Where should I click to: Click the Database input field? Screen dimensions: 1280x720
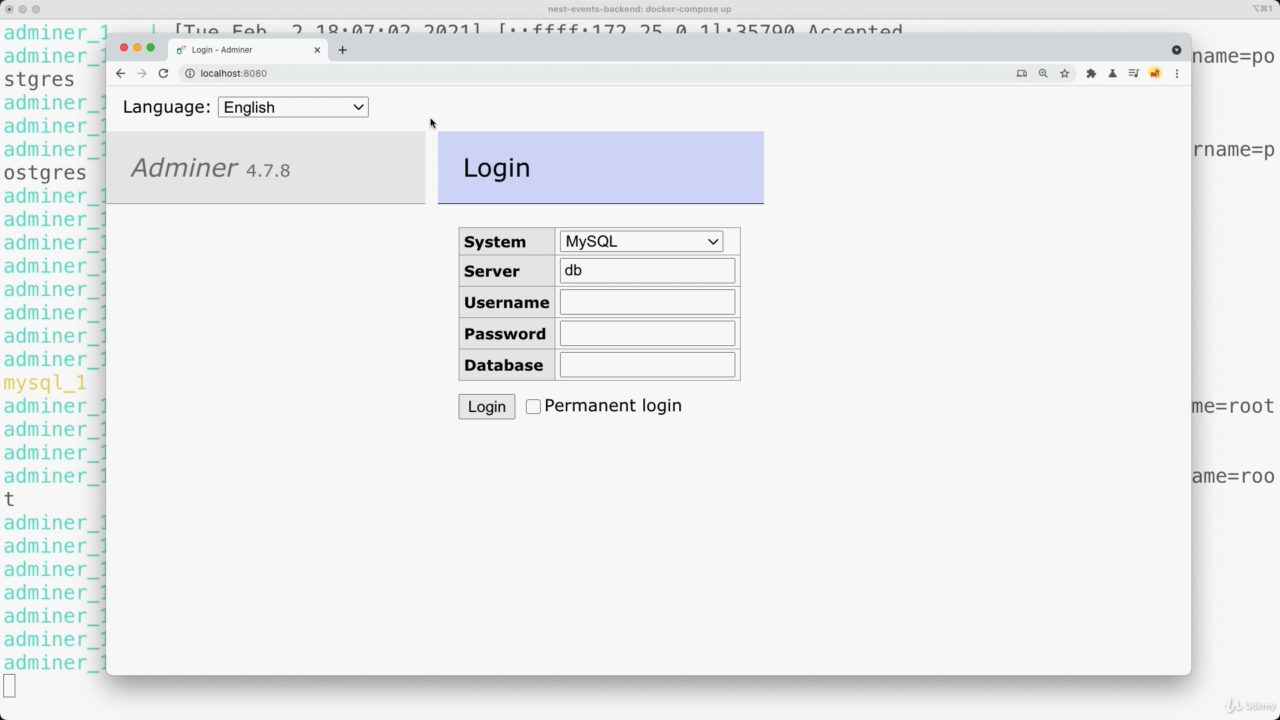(x=647, y=365)
